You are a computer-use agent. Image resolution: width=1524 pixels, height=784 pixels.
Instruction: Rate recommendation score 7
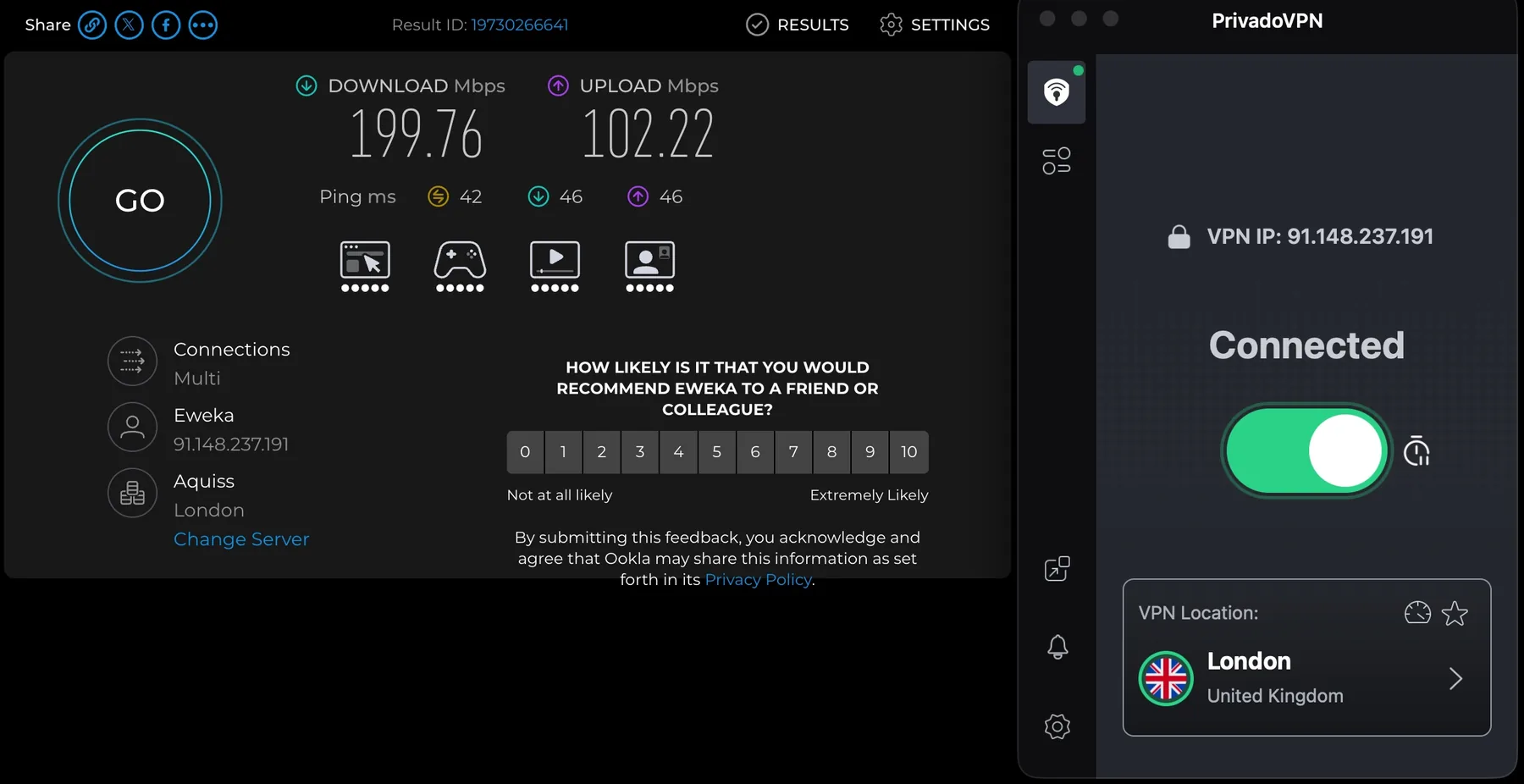tap(793, 452)
